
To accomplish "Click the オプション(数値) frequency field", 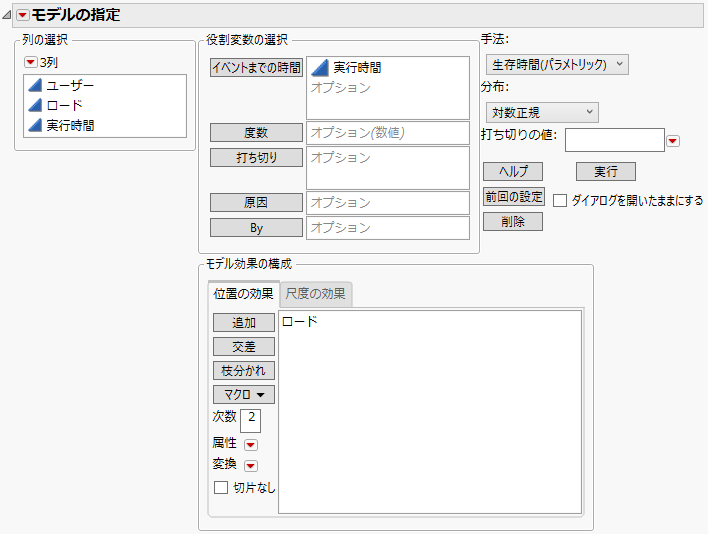I will point(388,133).
